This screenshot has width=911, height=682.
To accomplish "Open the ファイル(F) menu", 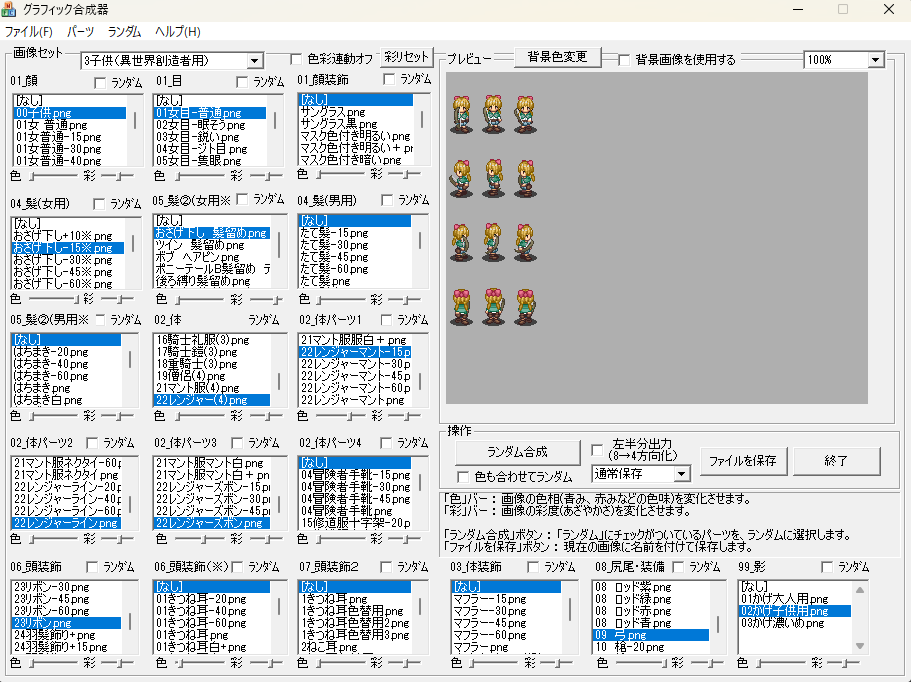I will [x=28, y=32].
